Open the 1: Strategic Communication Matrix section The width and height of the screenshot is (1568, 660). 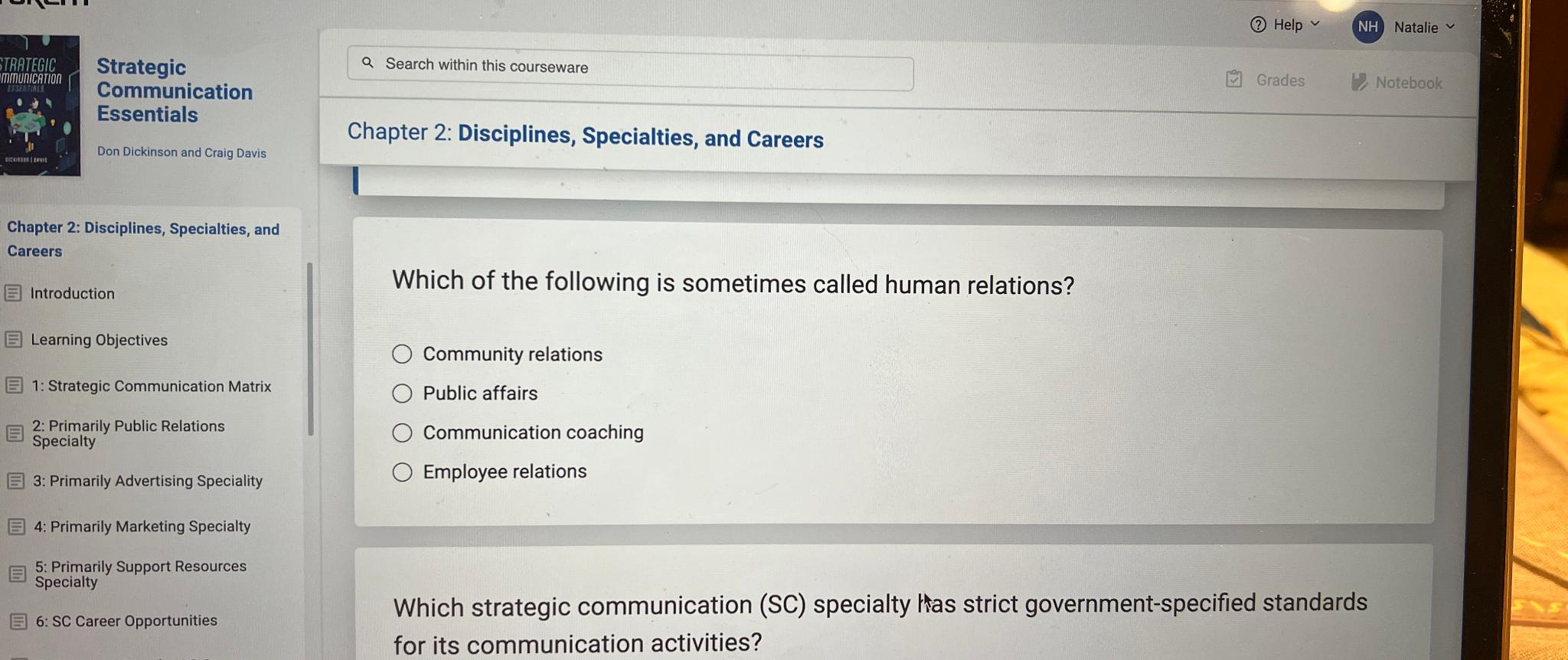tap(153, 386)
